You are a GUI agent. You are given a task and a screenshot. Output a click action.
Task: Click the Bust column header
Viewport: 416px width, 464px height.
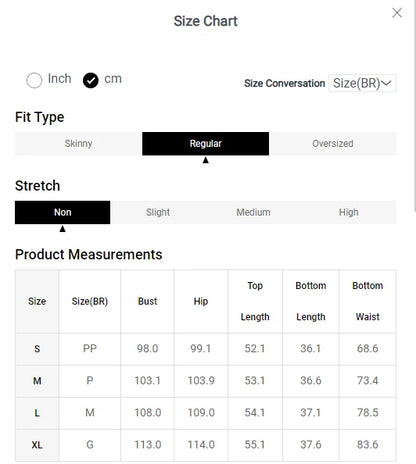[x=147, y=301]
